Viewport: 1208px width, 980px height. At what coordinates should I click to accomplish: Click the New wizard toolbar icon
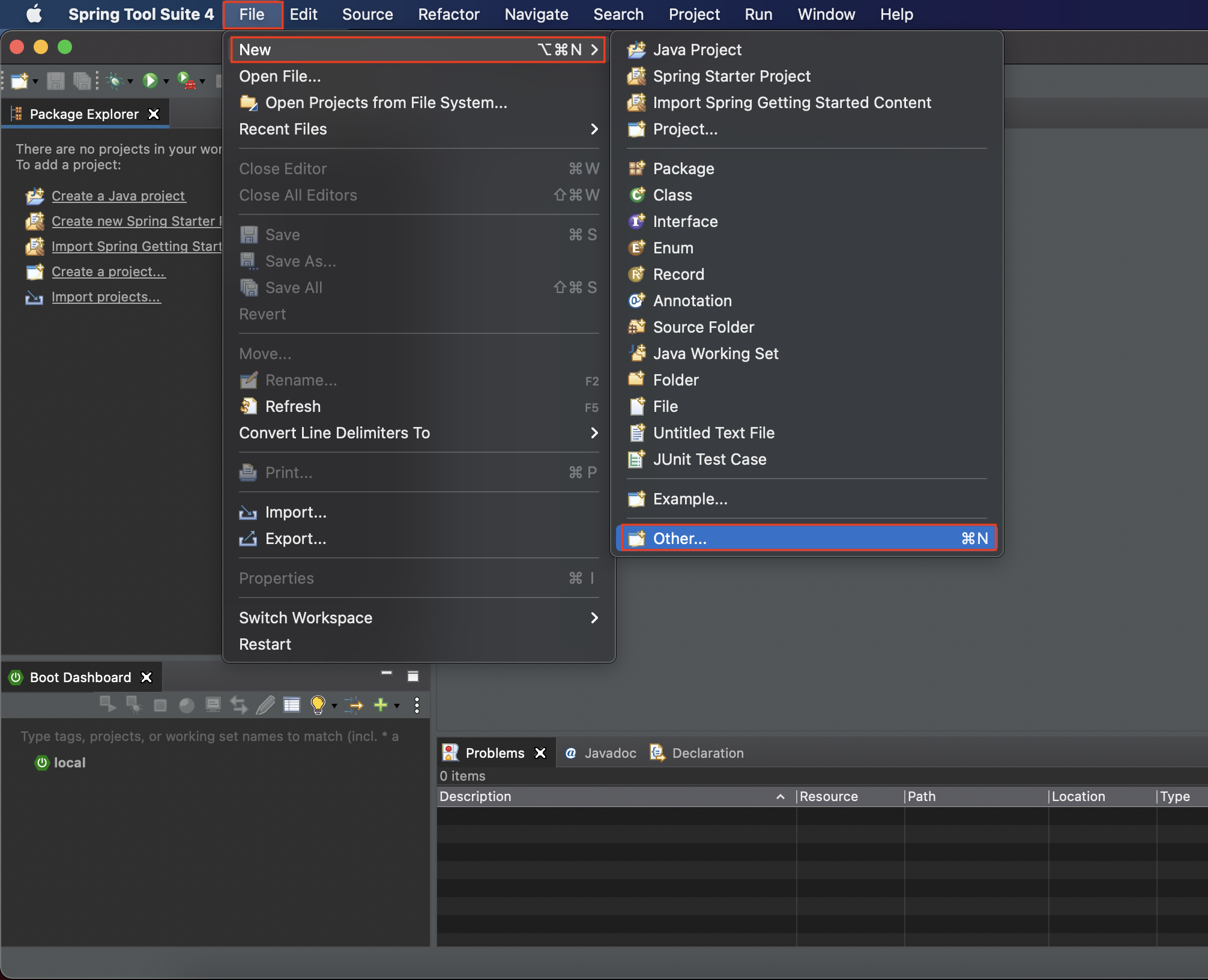coord(19,80)
